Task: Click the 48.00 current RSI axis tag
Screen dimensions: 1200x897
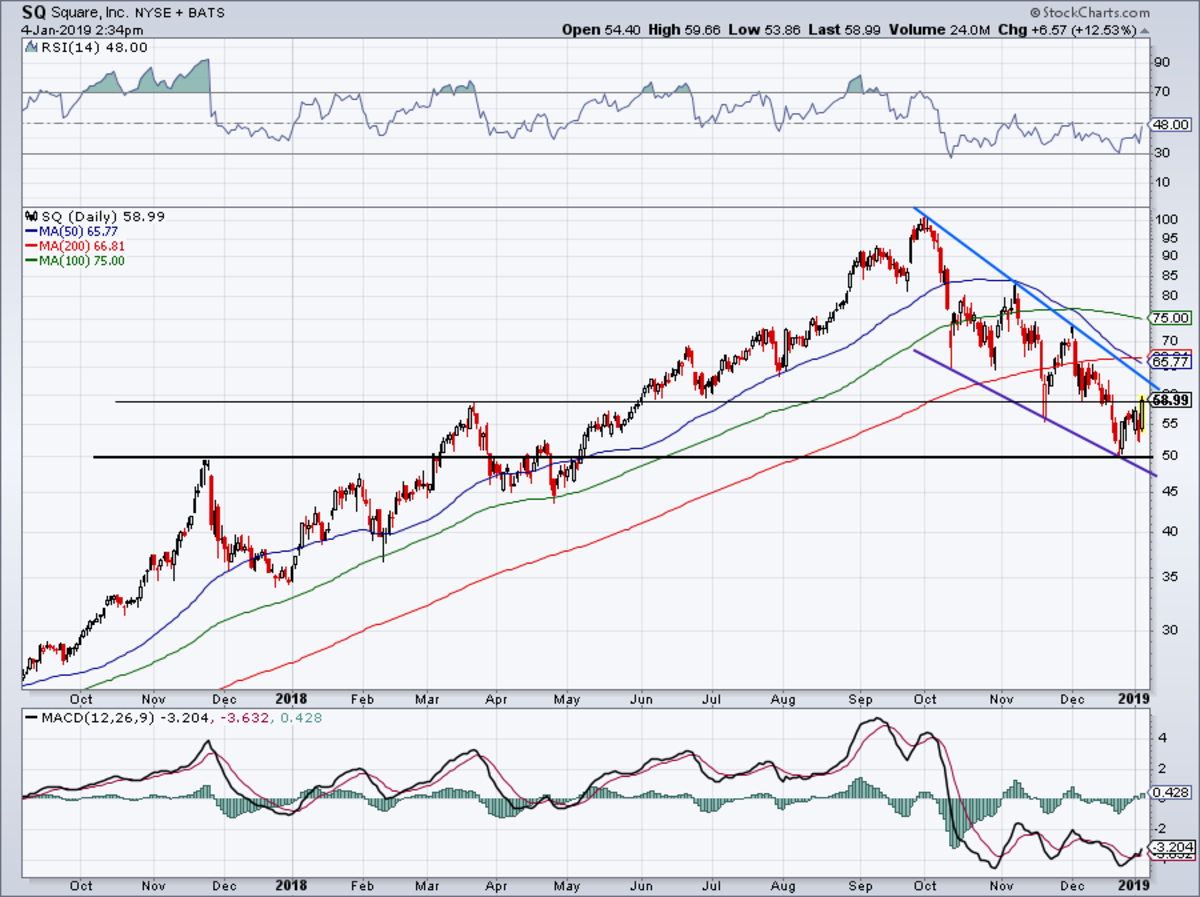Action: [x=1170, y=125]
